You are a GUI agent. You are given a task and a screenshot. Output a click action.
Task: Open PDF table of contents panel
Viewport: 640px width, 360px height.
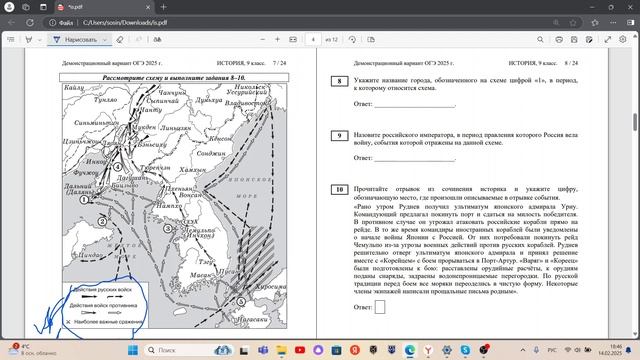[11, 40]
